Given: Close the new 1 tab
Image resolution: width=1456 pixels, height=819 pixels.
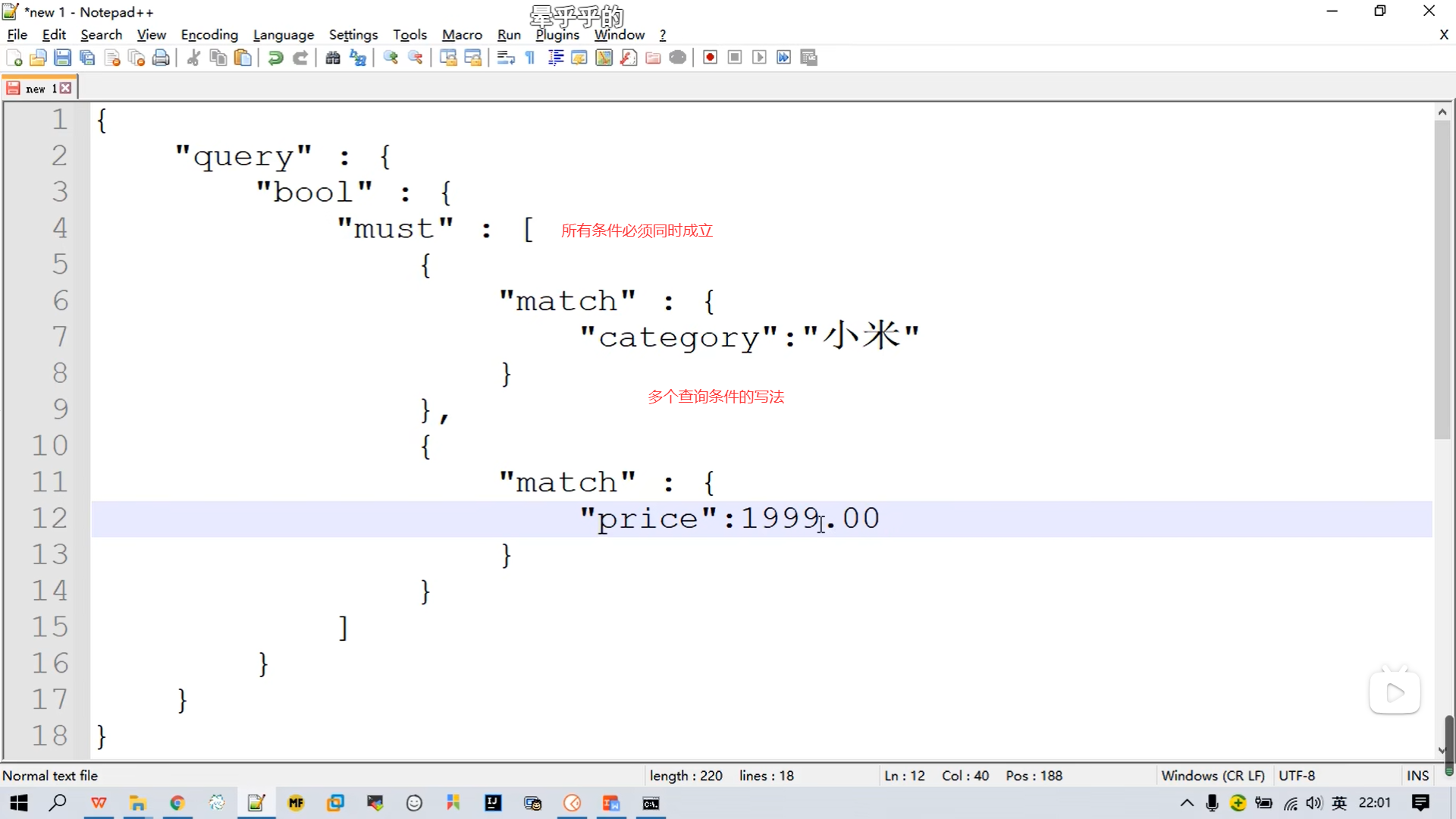Looking at the screenshot, I should coord(66,89).
